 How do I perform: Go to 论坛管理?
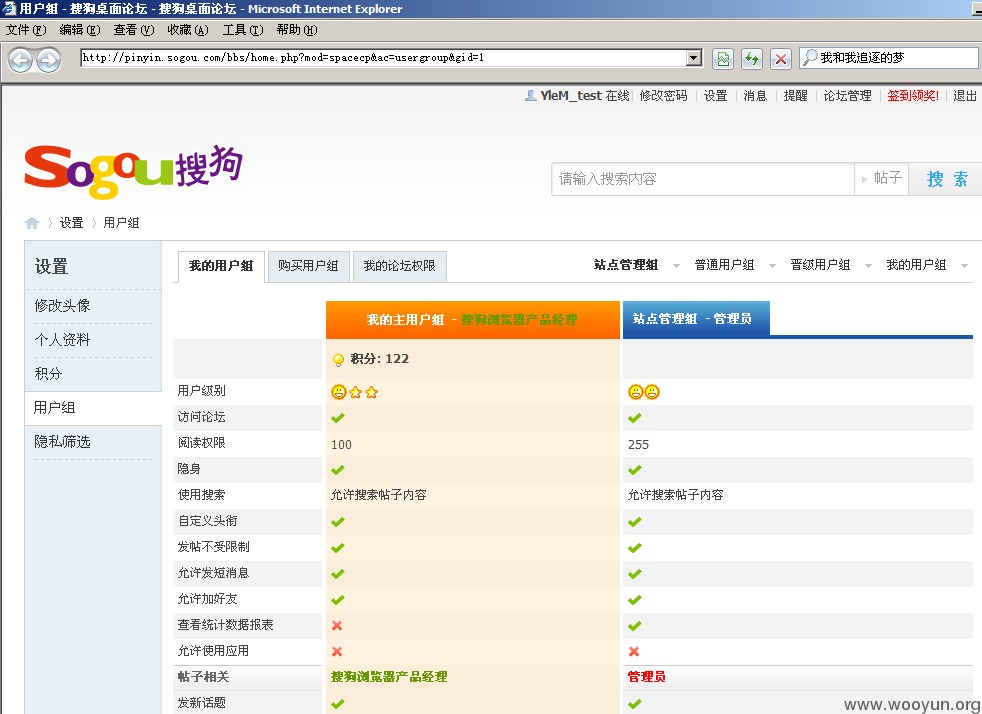click(847, 96)
